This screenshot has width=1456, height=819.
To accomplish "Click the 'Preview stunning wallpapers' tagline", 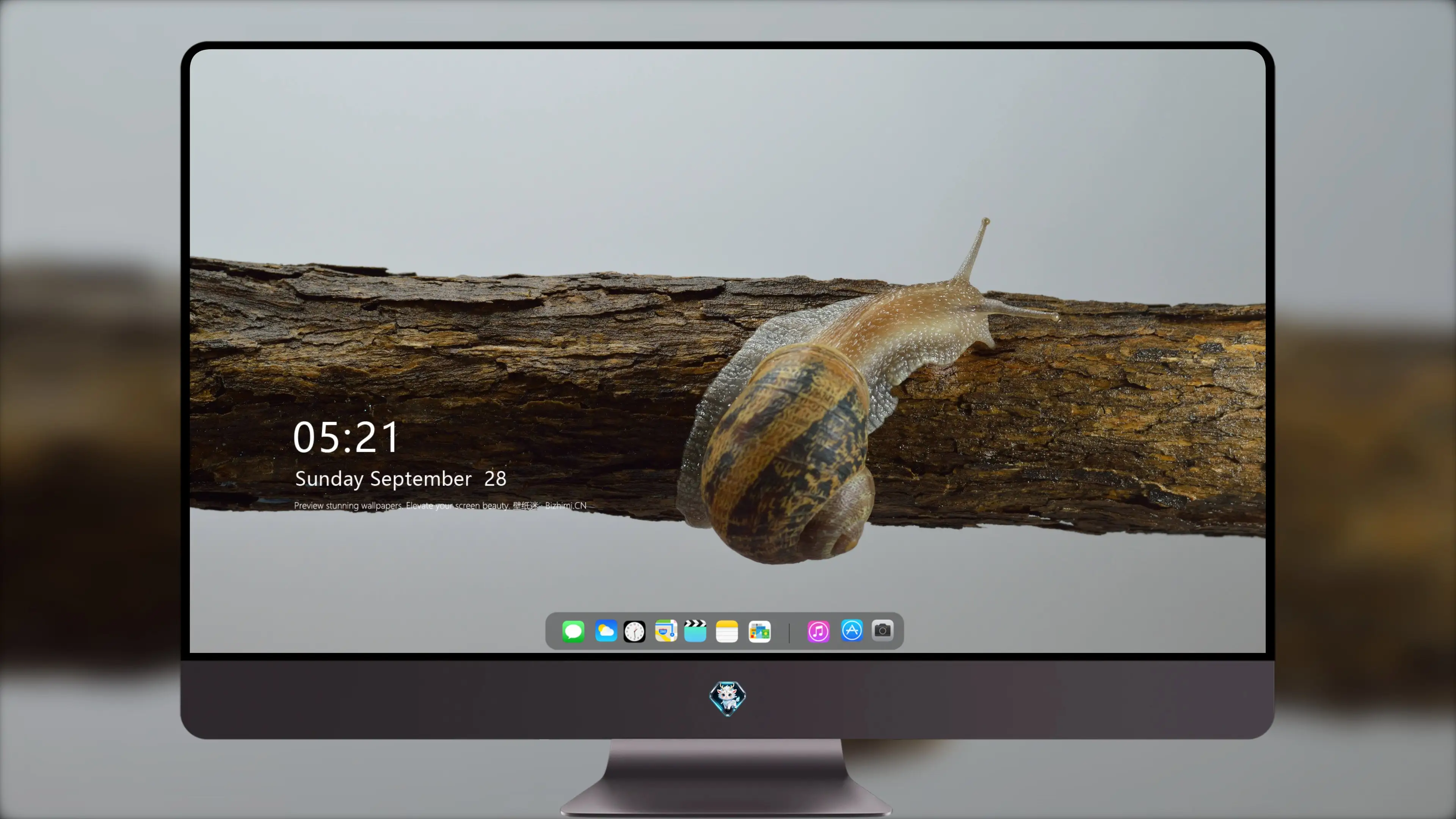I will point(440,505).
